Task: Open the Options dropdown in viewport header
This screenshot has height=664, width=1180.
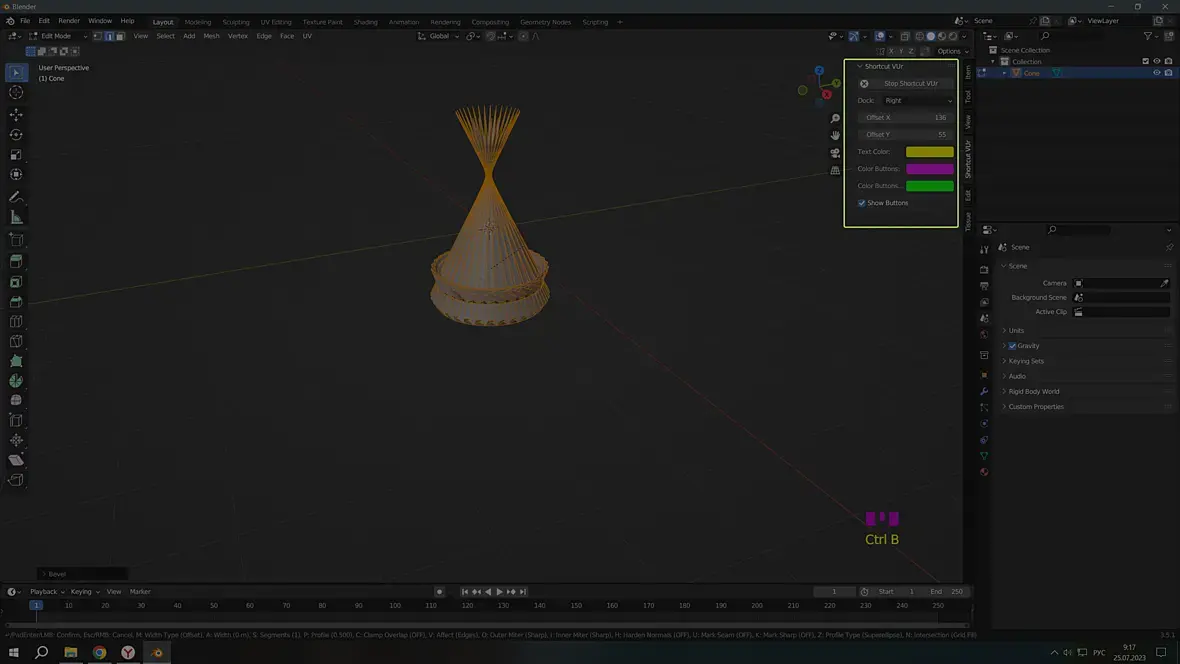Action: (952, 51)
